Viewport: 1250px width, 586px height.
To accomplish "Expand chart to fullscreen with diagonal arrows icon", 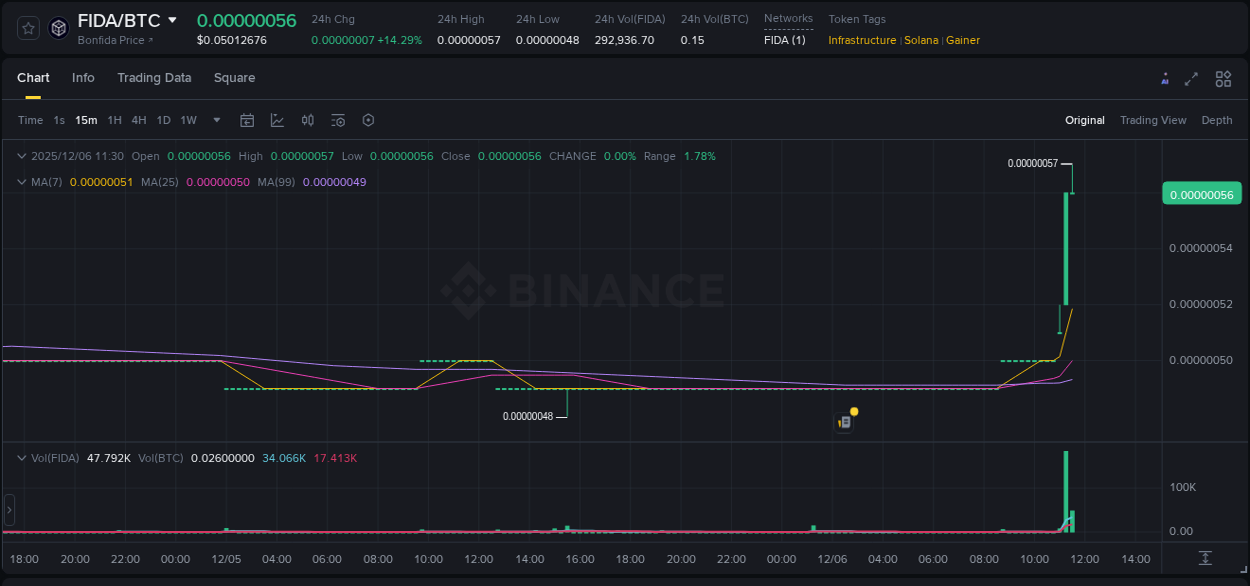I will [1192, 78].
